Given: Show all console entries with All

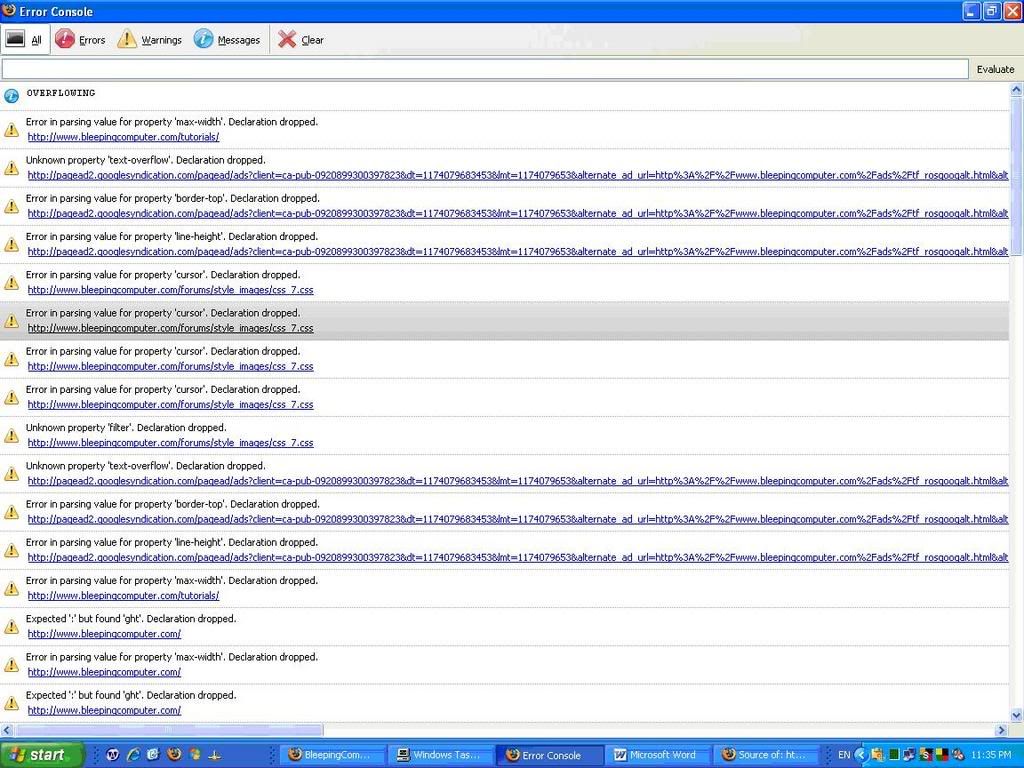Looking at the screenshot, I should 25,40.
